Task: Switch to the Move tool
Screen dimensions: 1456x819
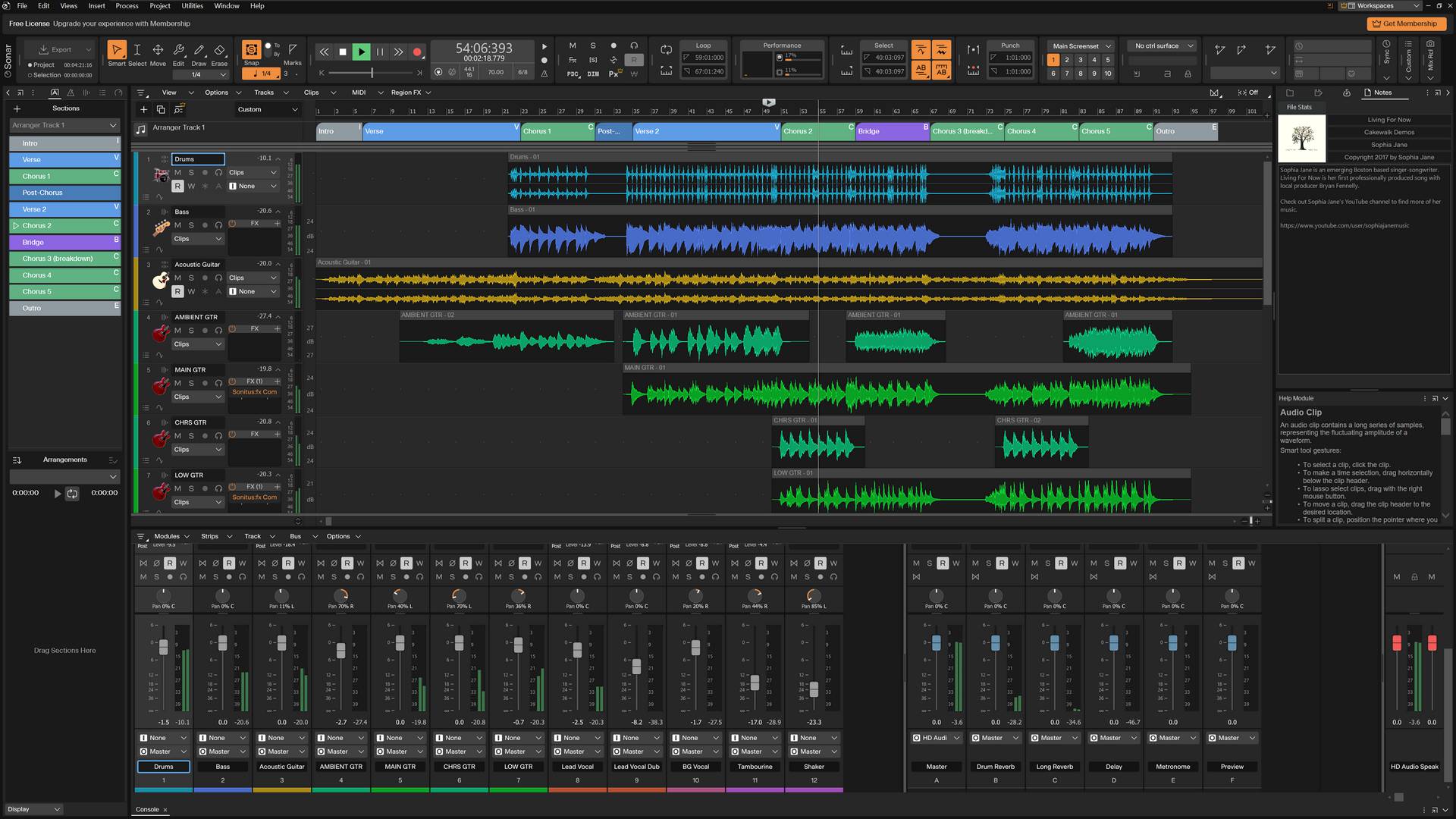Action: tap(158, 52)
